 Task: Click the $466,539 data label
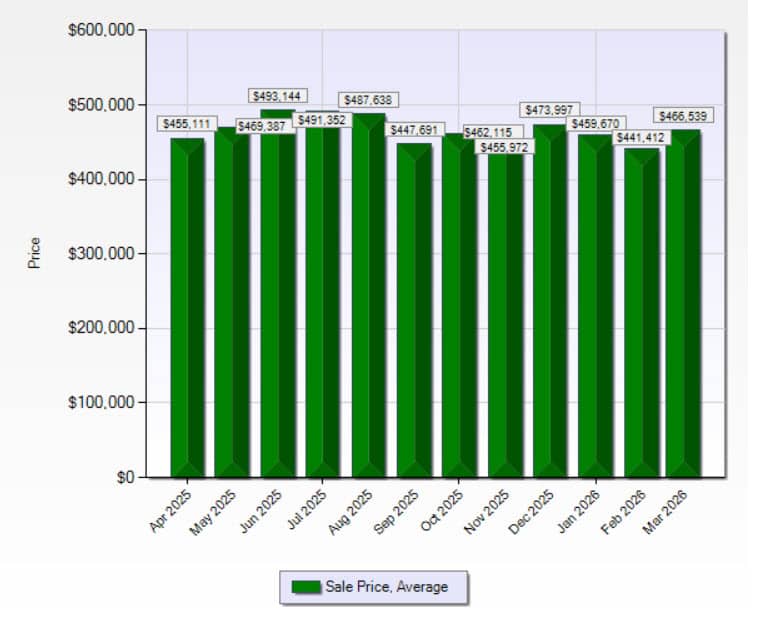[x=683, y=116]
